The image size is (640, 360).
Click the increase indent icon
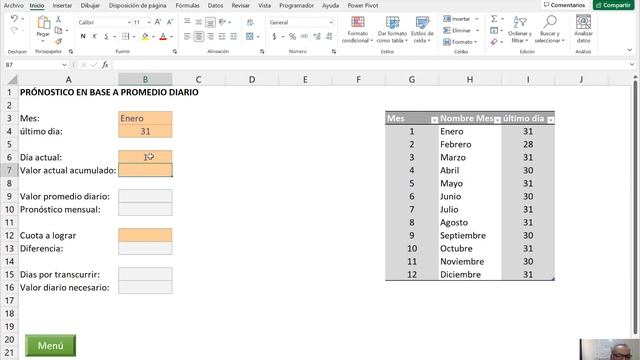pos(233,37)
